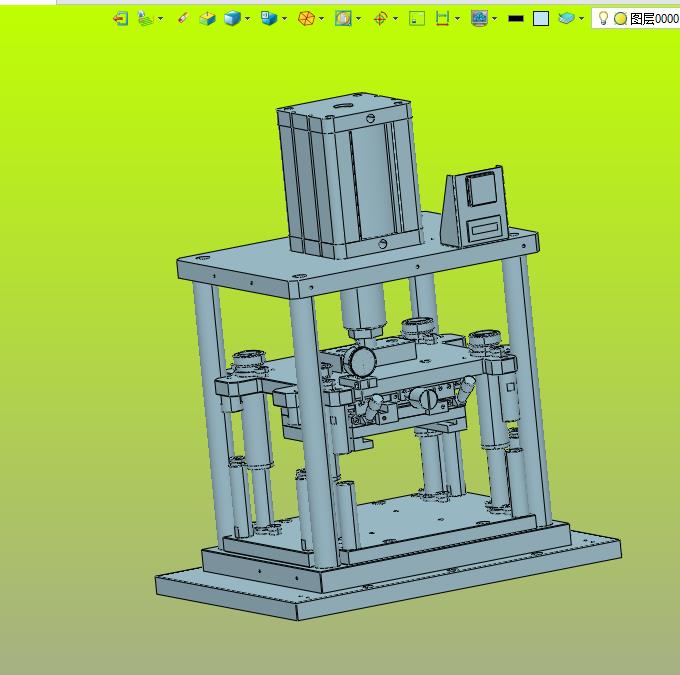The height and width of the screenshot is (675, 680).
Task: Expand dropdown beside dimension icon
Action: (458, 19)
